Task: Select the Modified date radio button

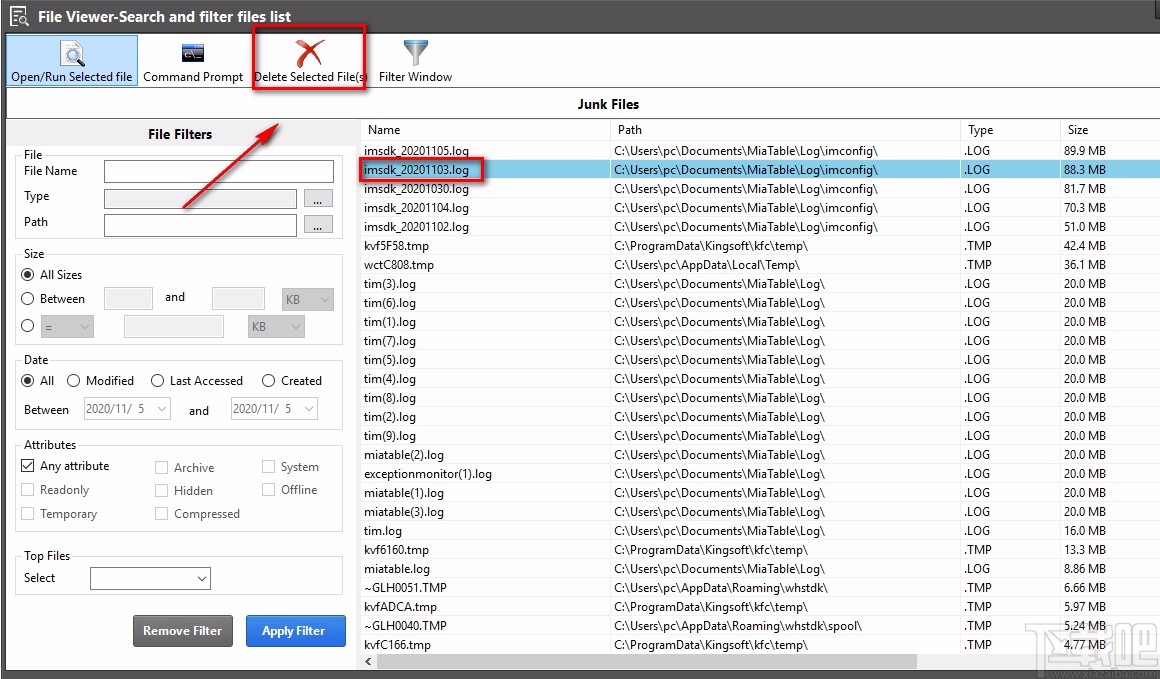Action: [x=73, y=381]
